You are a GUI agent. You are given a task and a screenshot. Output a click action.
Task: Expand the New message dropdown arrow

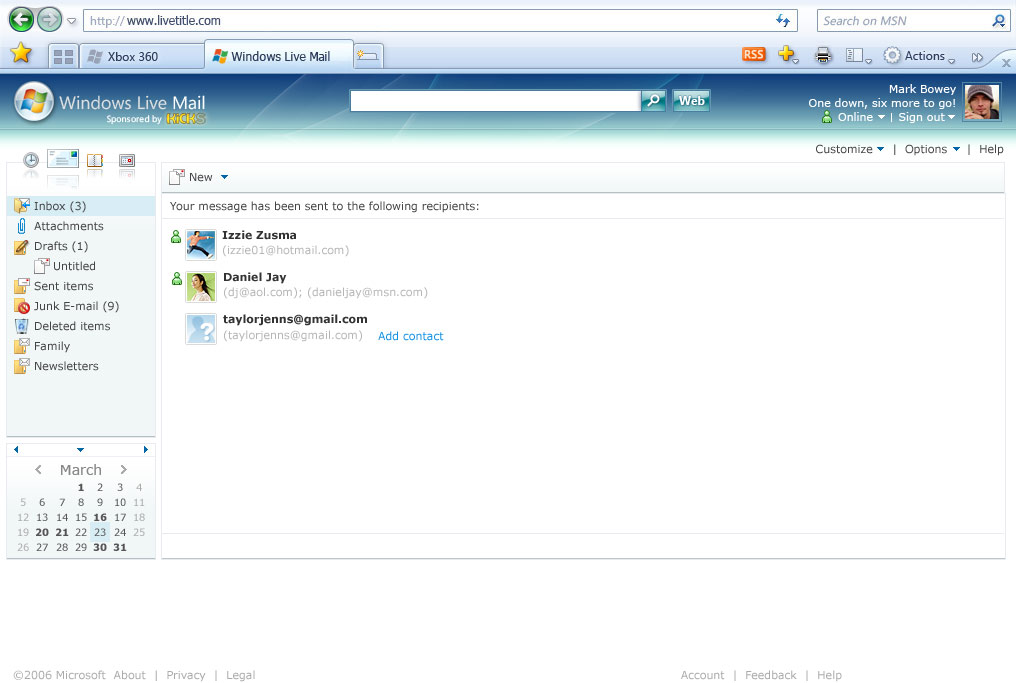[224, 177]
